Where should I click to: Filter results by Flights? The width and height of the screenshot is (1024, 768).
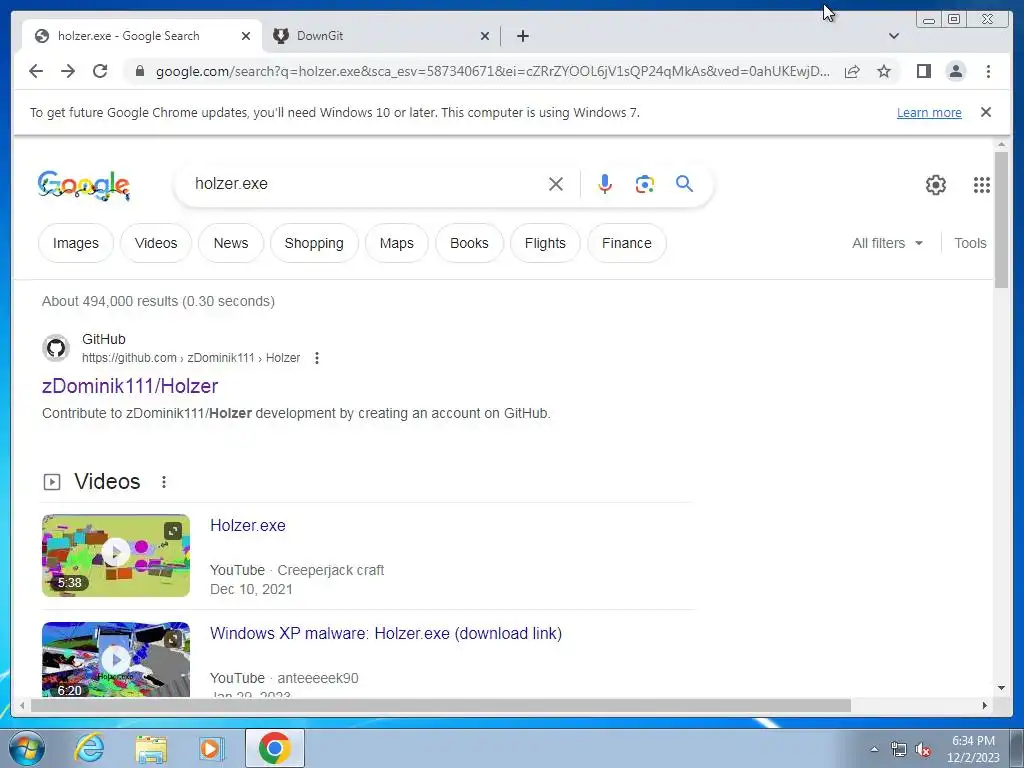(x=545, y=243)
